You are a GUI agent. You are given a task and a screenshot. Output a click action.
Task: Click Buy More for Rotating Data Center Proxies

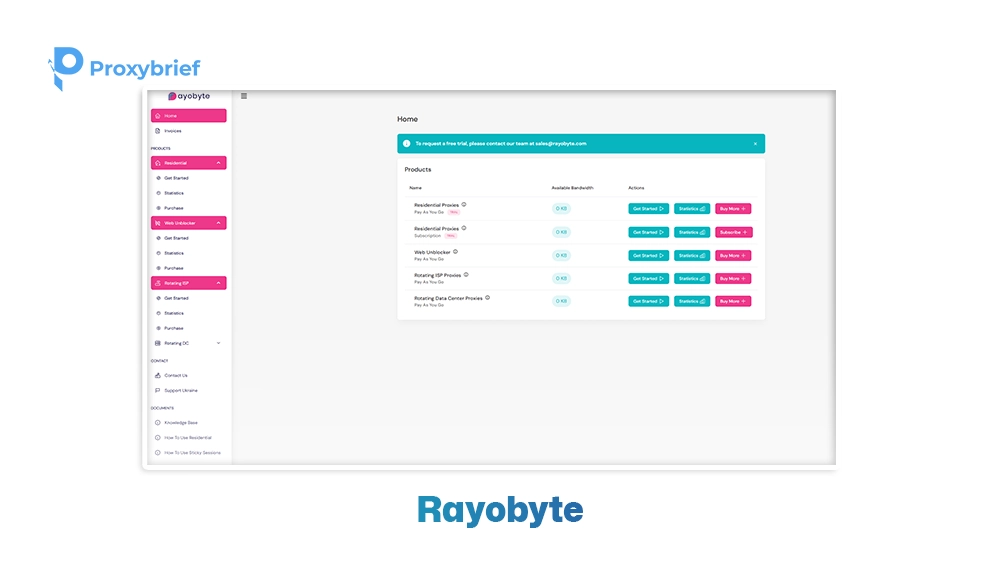[733, 301]
